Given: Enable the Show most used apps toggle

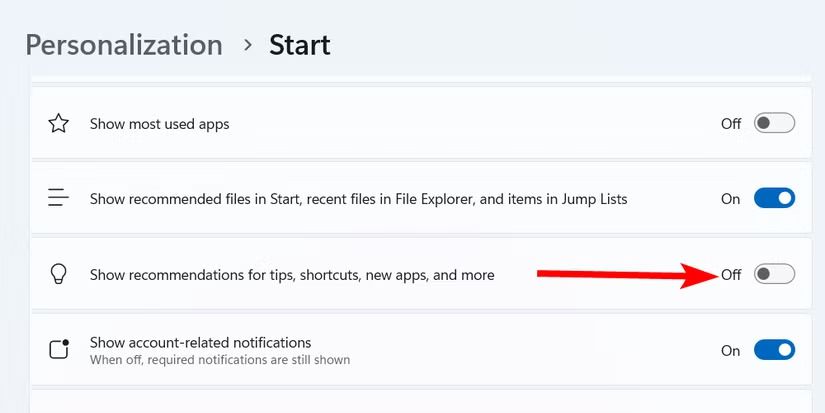Looking at the screenshot, I should point(774,124).
